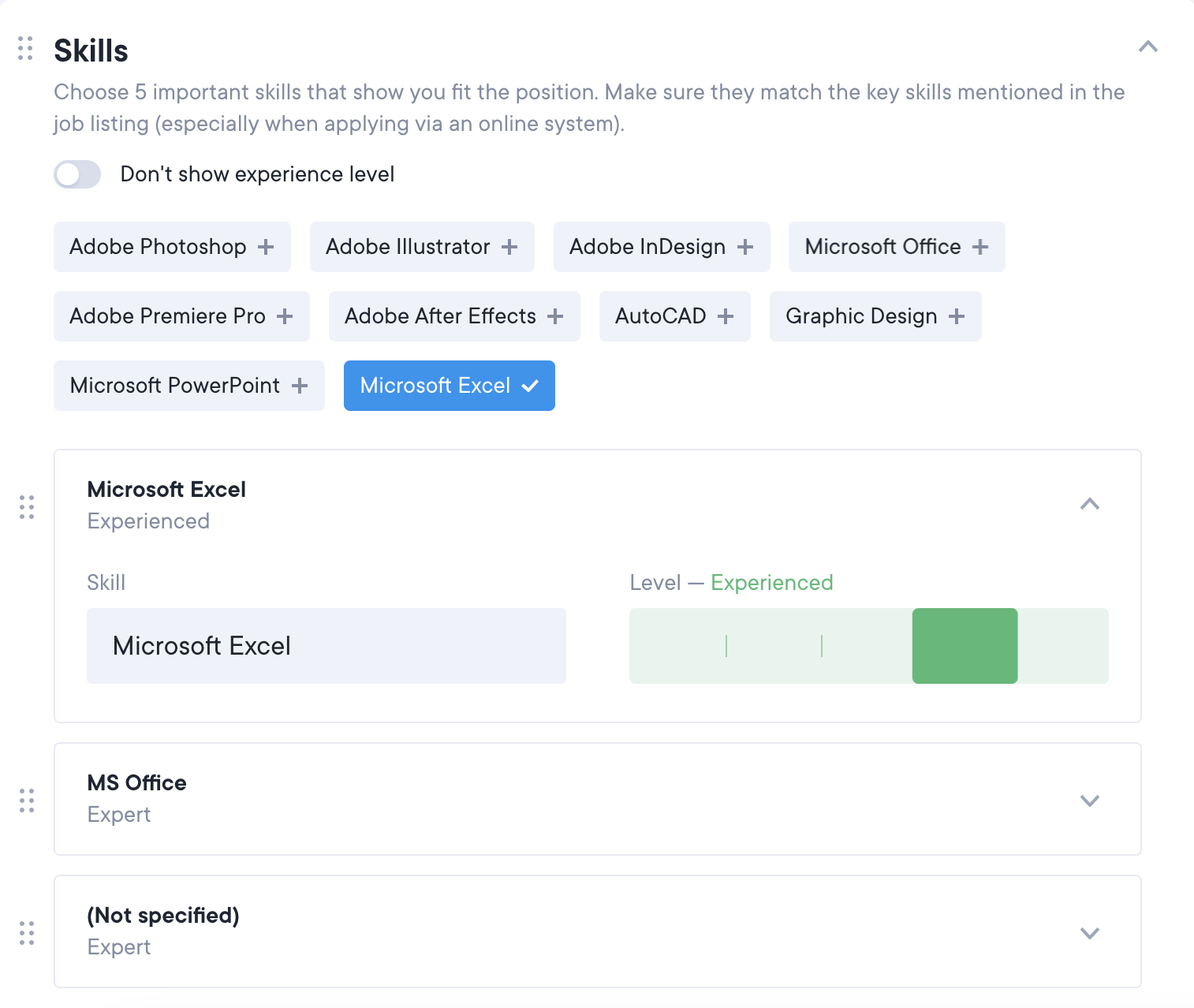This screenshot has width=1194, height=1008.
Task: Toggle Don't show experience level switch
Action: 77,174
